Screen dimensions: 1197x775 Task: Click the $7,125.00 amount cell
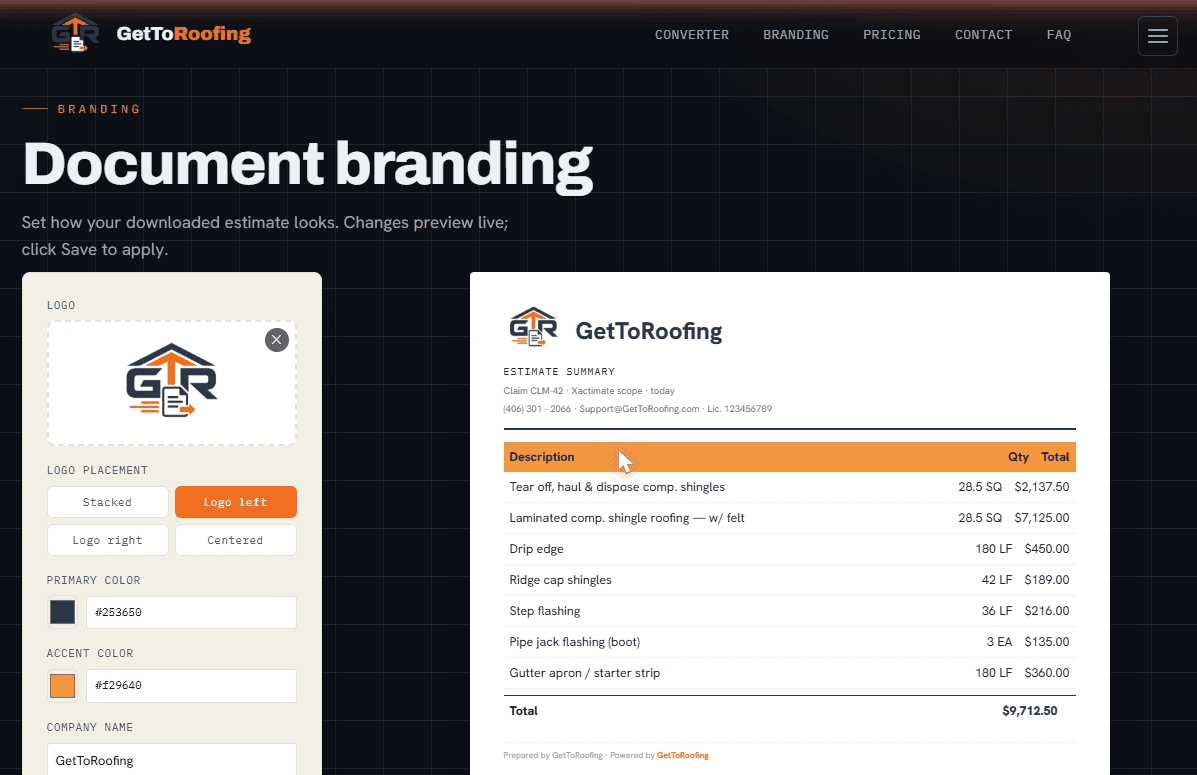coord(1041,518)
